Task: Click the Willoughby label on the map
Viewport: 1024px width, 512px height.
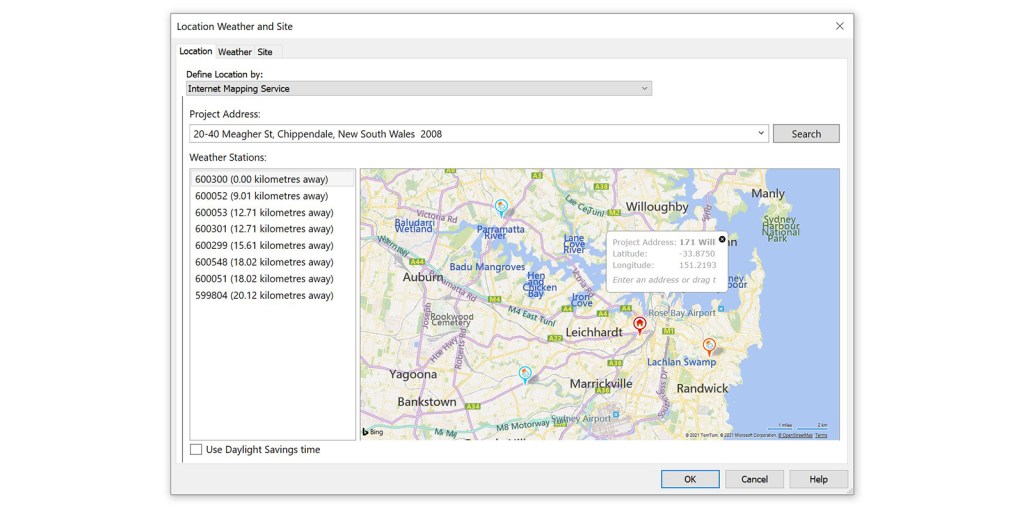Action: point(656,207)
